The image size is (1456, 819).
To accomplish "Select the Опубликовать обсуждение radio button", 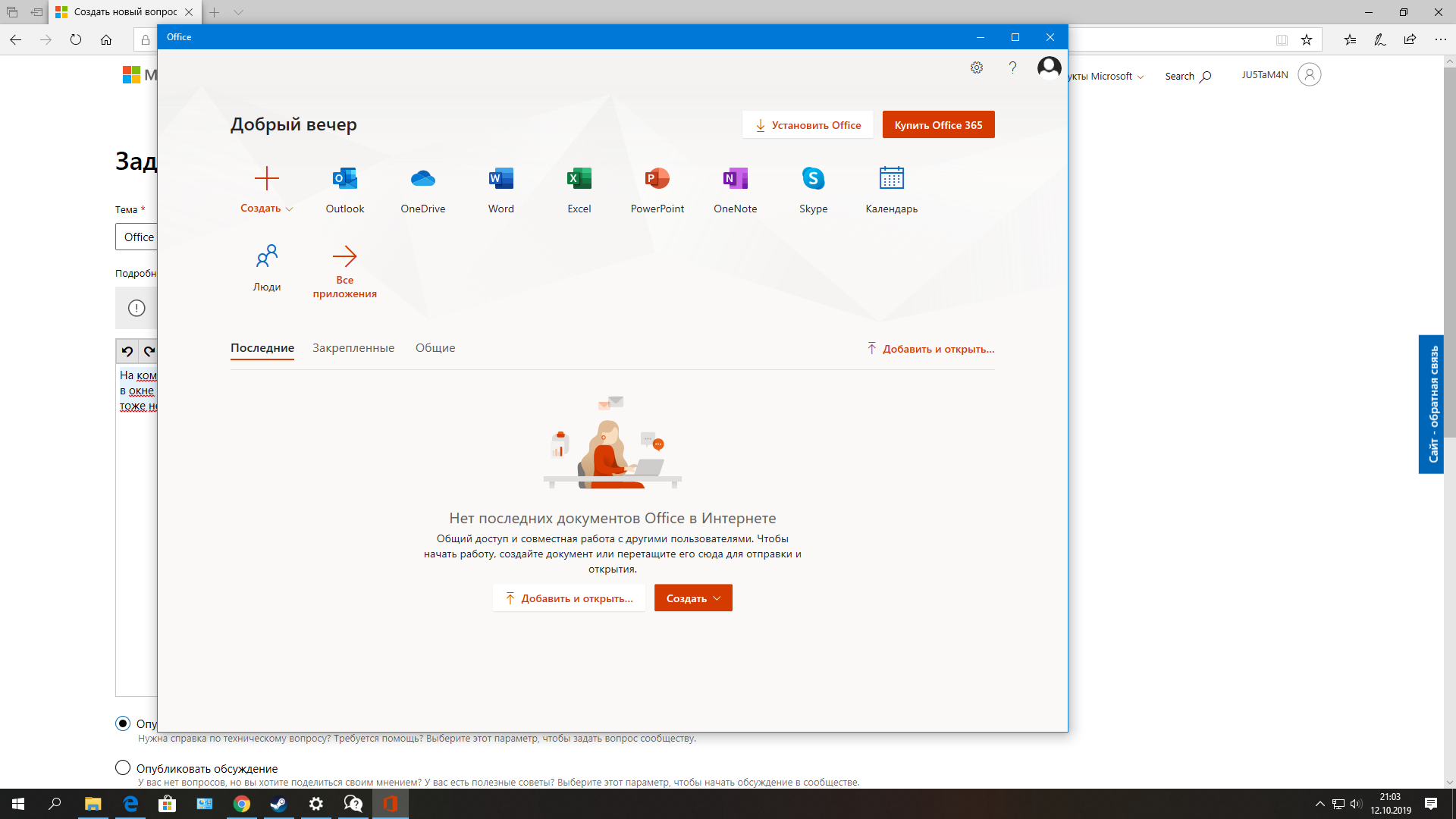I will pos(123,767).
